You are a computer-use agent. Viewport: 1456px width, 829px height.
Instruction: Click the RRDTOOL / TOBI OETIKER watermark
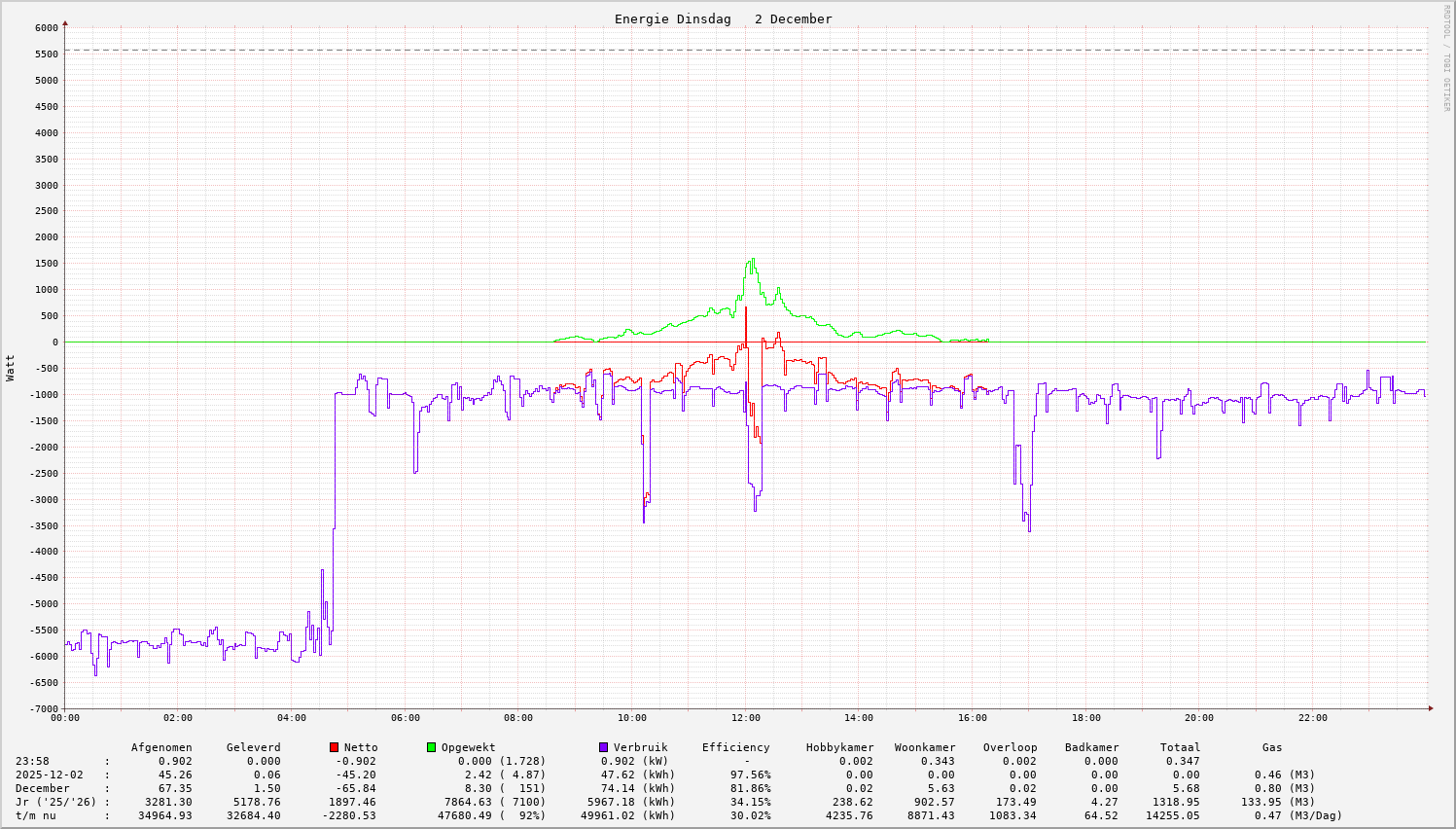point(1446,57)
